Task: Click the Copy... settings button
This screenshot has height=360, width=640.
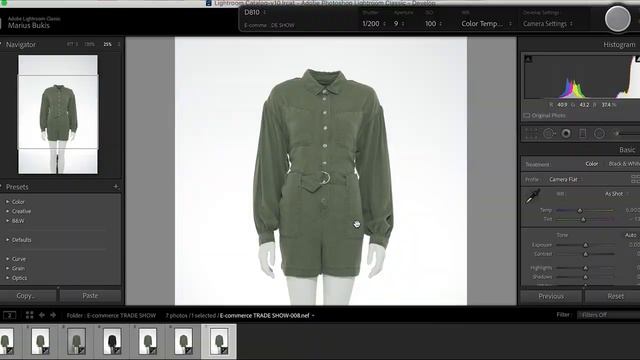Action: [x=28, y=296]
